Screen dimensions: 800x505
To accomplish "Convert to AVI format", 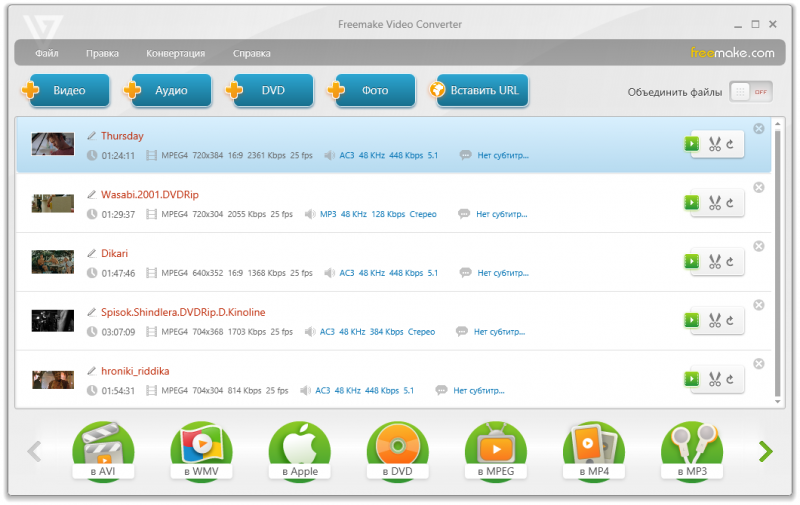I will [103, 451].
